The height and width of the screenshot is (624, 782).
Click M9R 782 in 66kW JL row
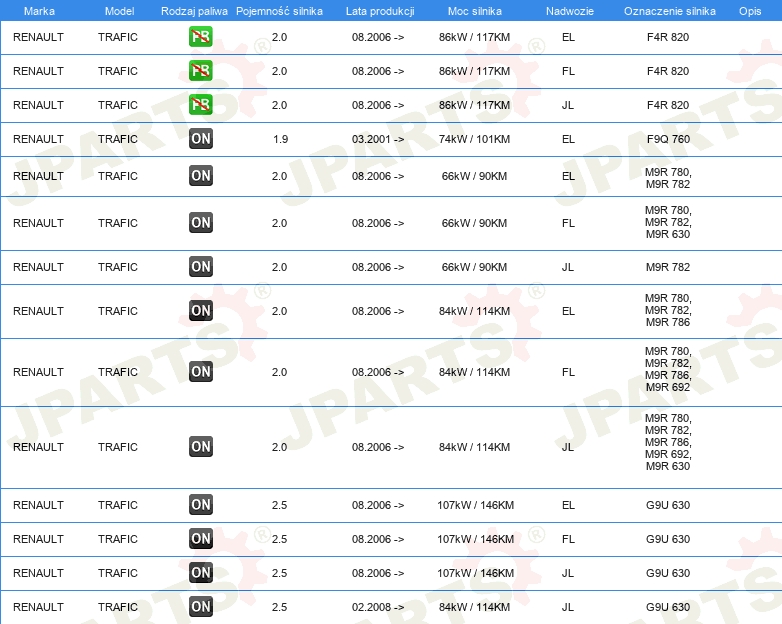click(x=668, y=267)
